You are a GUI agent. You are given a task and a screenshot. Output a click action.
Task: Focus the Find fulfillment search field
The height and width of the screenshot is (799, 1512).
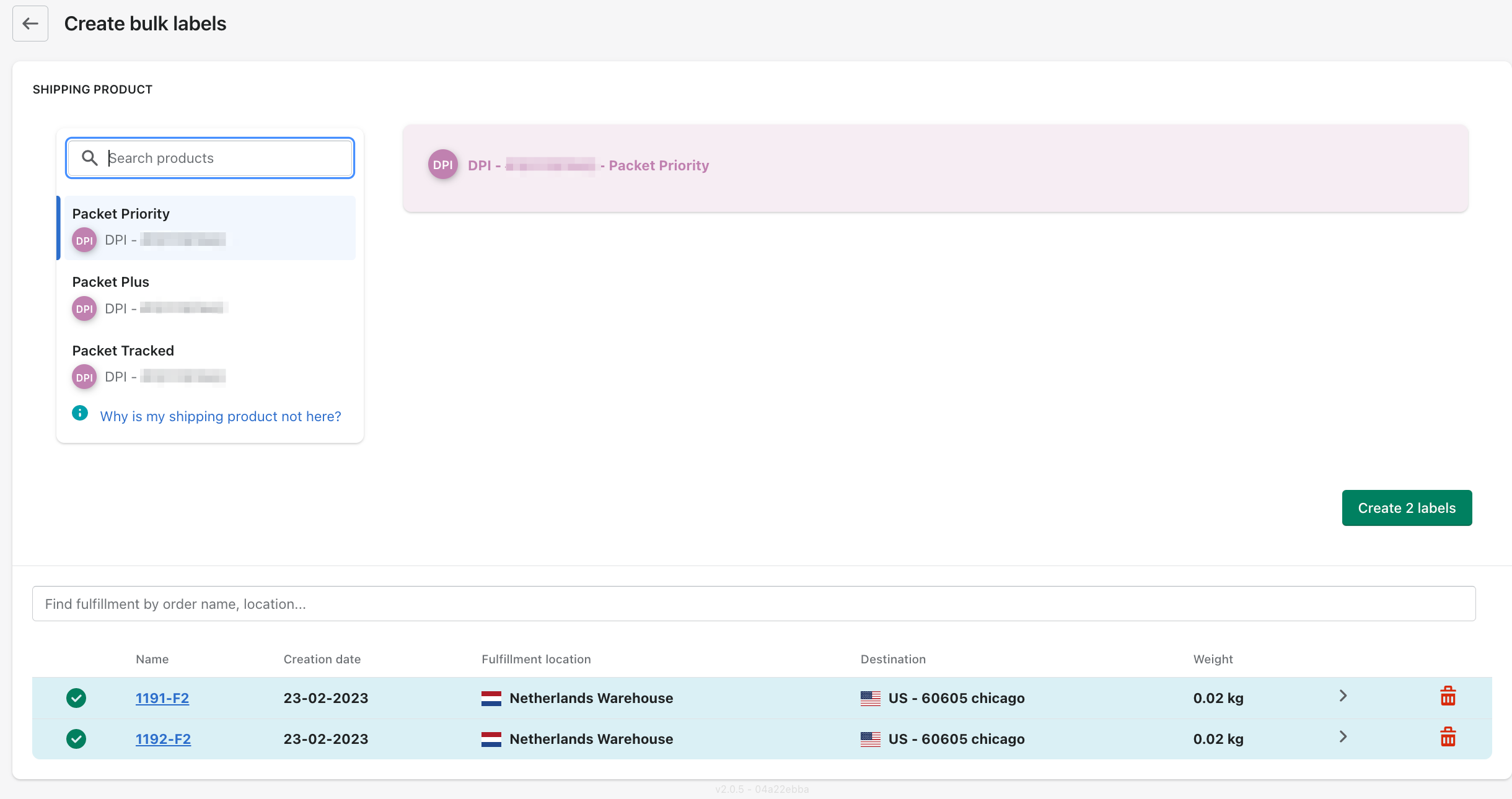[x=754, y=604]
